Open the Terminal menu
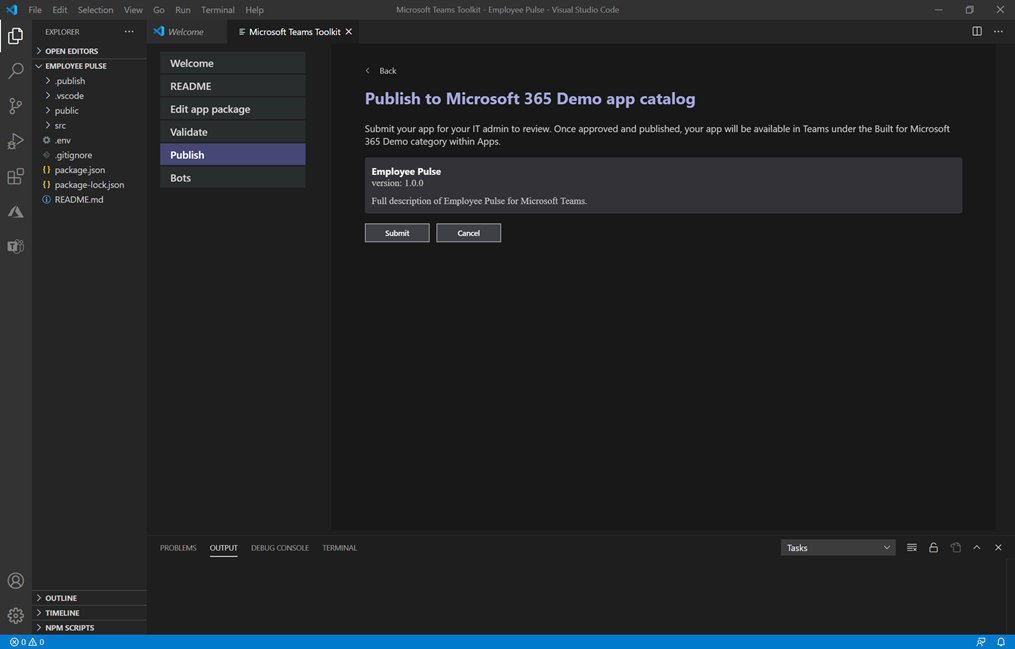 click(x=217, y=9)
